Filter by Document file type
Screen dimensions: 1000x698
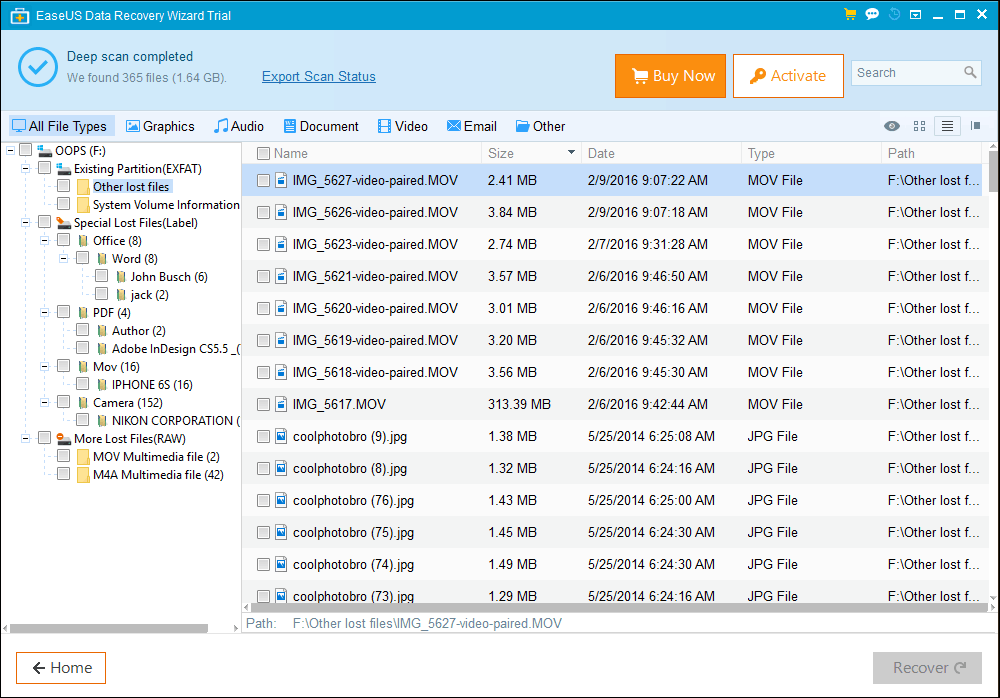pyautogui.click(x=321, y=126)
